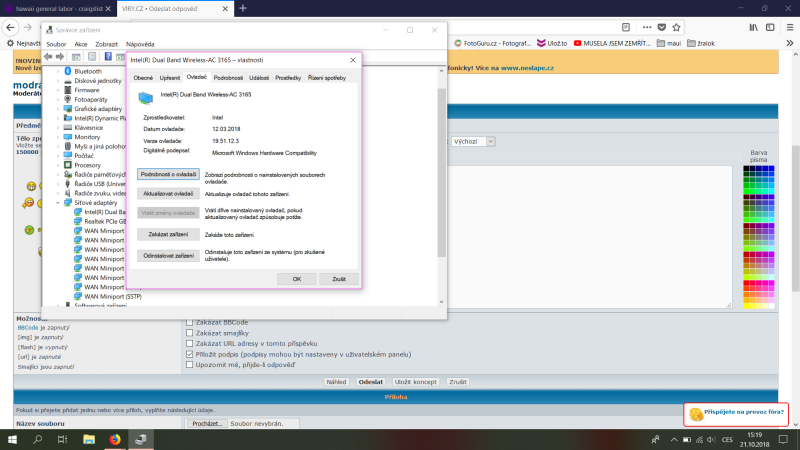
Task: Click the Procesory icon in device tree
Action: pos(68,165)
